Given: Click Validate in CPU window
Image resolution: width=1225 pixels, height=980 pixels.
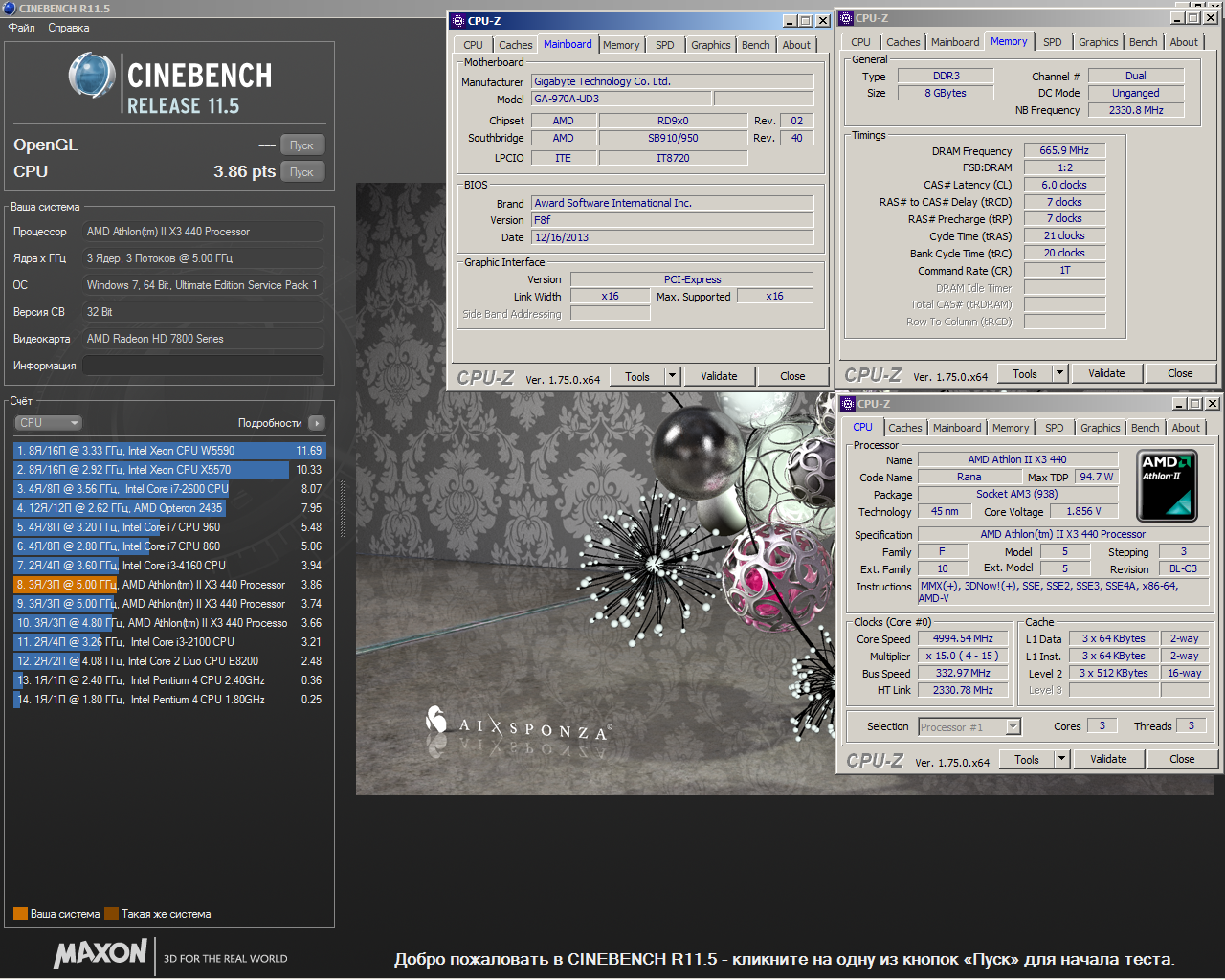Looking at the screenshot, I should pyautogui.click(x=1108, y=759).
